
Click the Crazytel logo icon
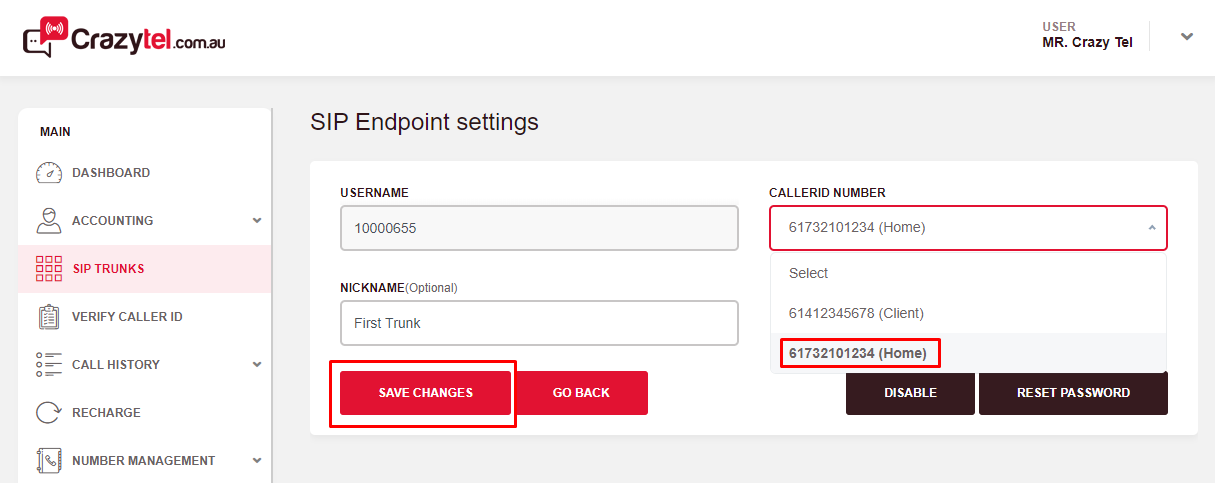click(x=46, y=37)
